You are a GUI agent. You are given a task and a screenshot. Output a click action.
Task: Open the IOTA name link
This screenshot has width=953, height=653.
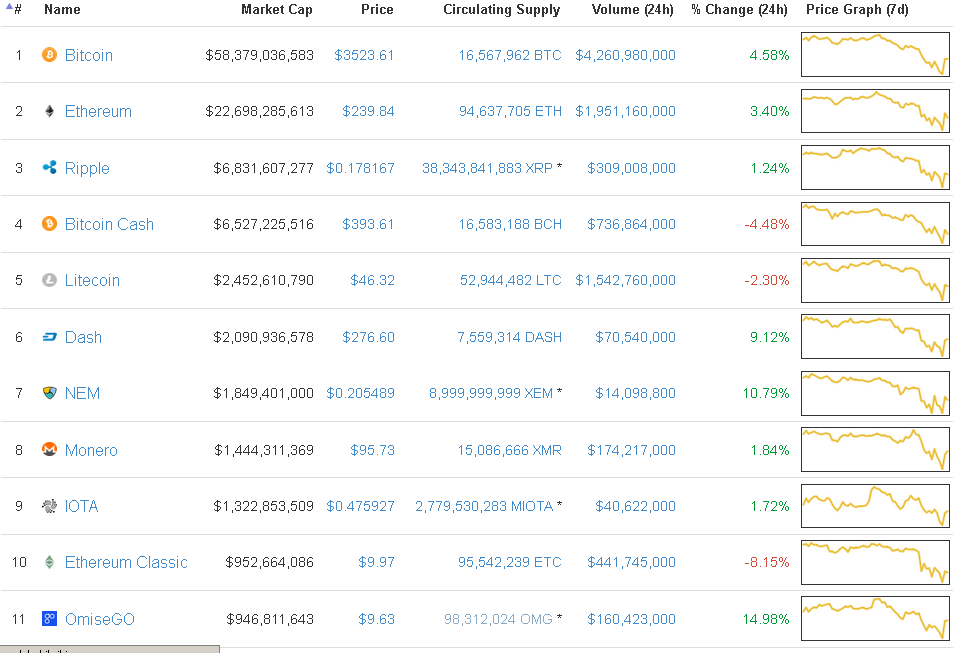tap(81, 506)
